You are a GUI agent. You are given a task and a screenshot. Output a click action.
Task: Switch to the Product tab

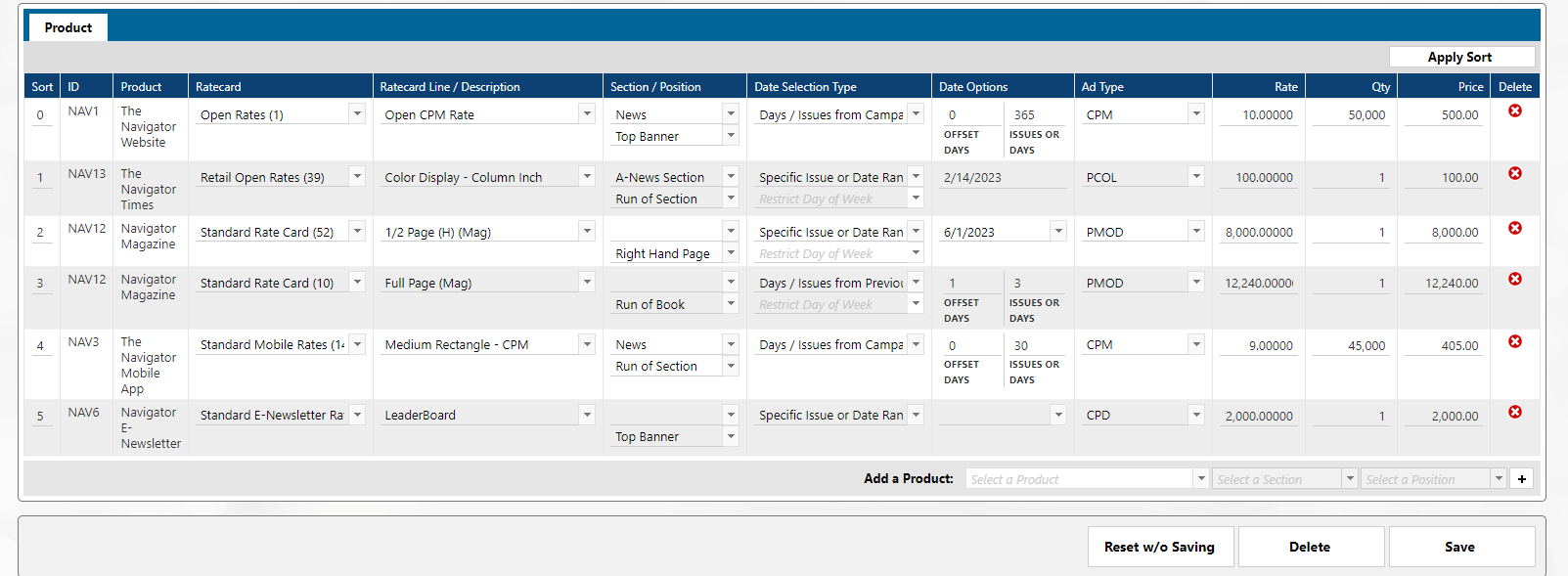point(67,27)
